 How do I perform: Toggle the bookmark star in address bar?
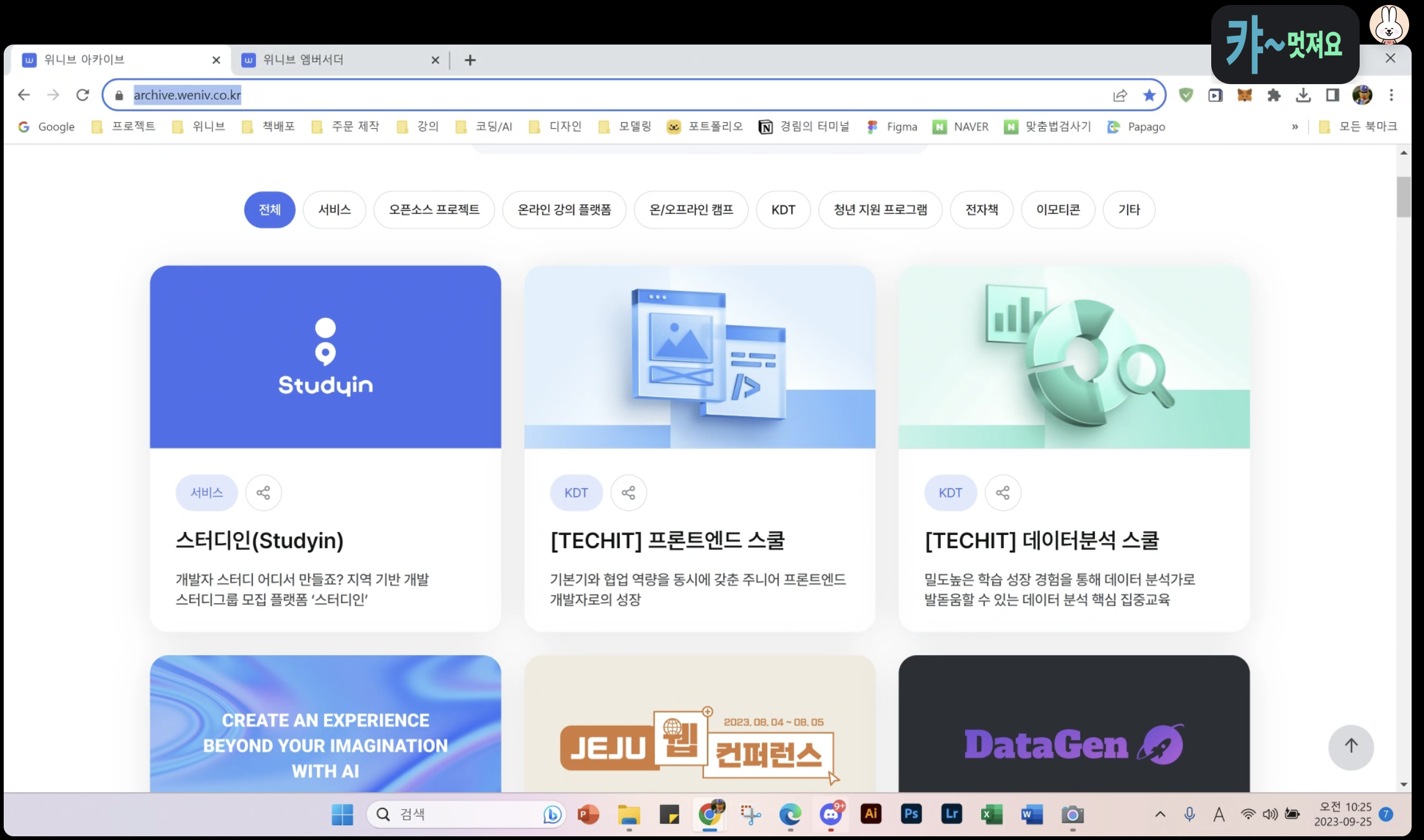click(x=1149, y=95)
